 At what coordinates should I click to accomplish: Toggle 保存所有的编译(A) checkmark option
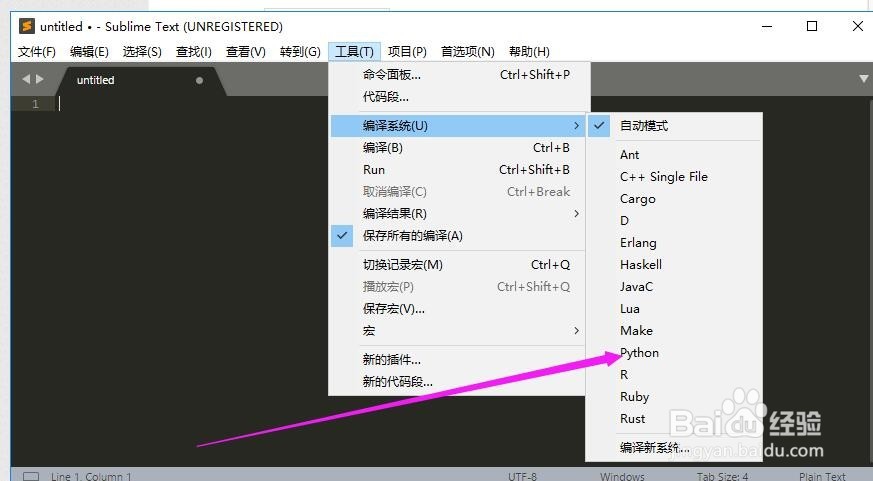point(457,236)
